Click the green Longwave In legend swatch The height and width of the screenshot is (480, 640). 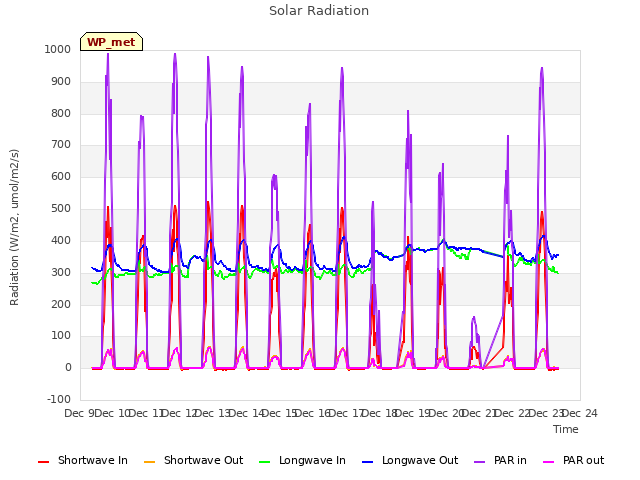tap(265, 462)
